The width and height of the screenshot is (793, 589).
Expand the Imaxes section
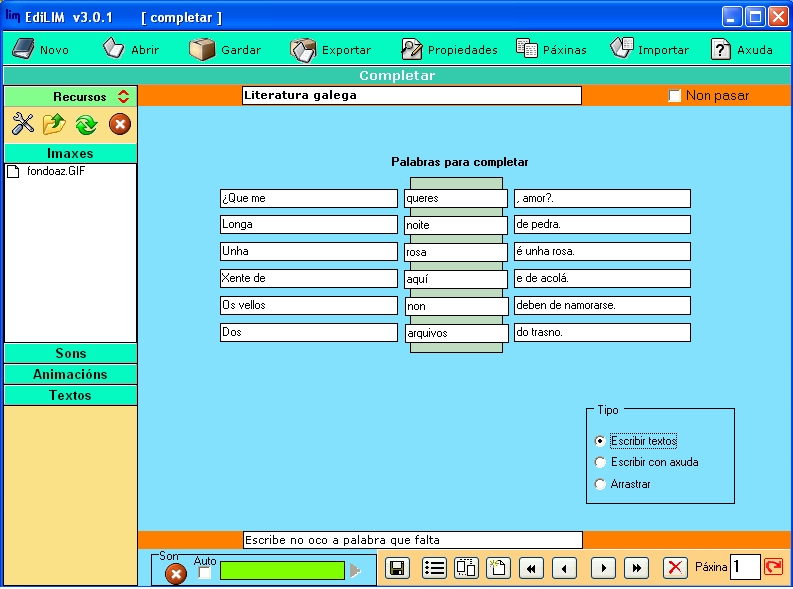[x=70, y=153]
